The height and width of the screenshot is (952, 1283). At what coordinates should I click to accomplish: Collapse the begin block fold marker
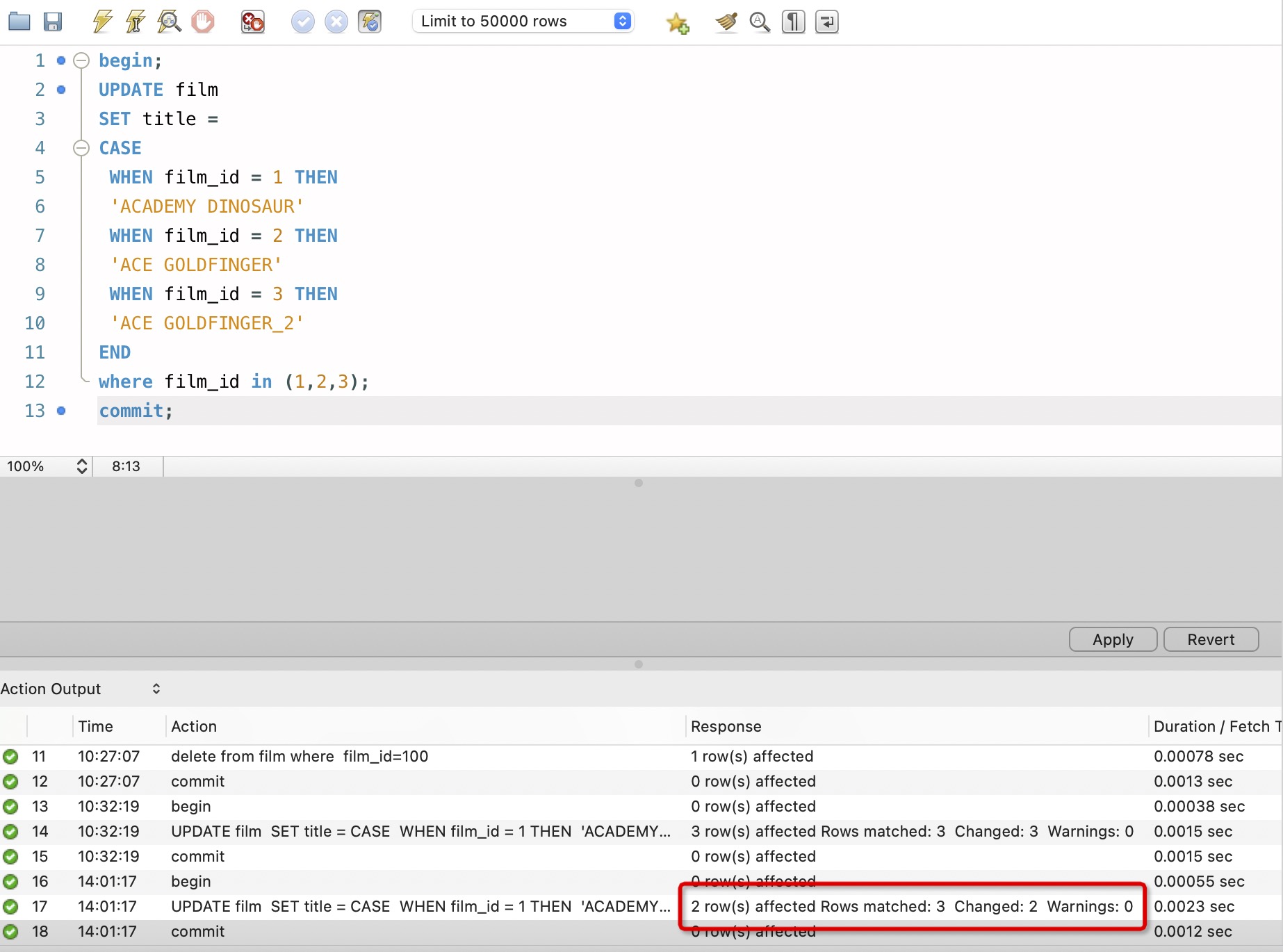click(x=81, y=60)
